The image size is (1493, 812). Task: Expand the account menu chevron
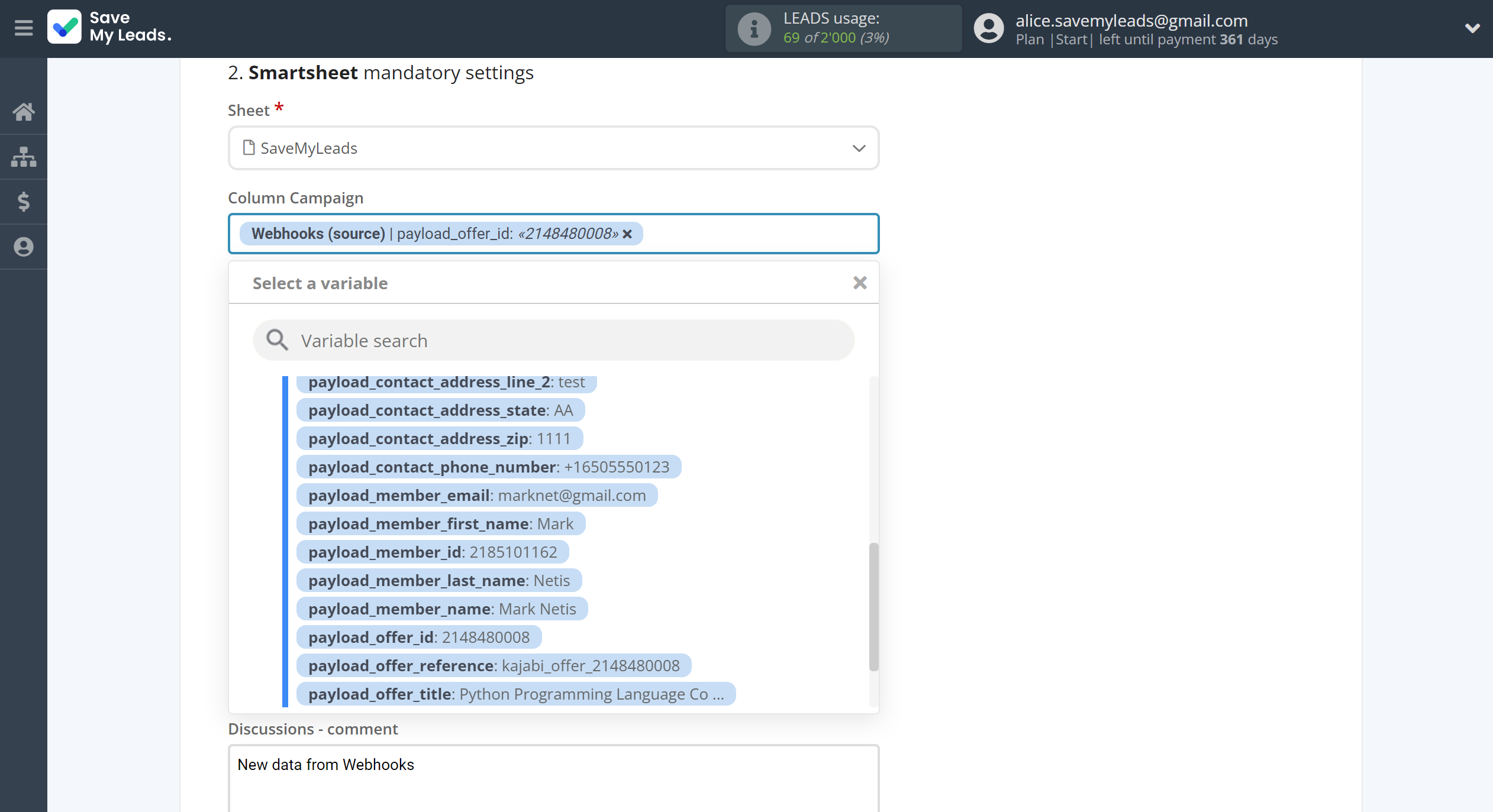click(1472, 28)
